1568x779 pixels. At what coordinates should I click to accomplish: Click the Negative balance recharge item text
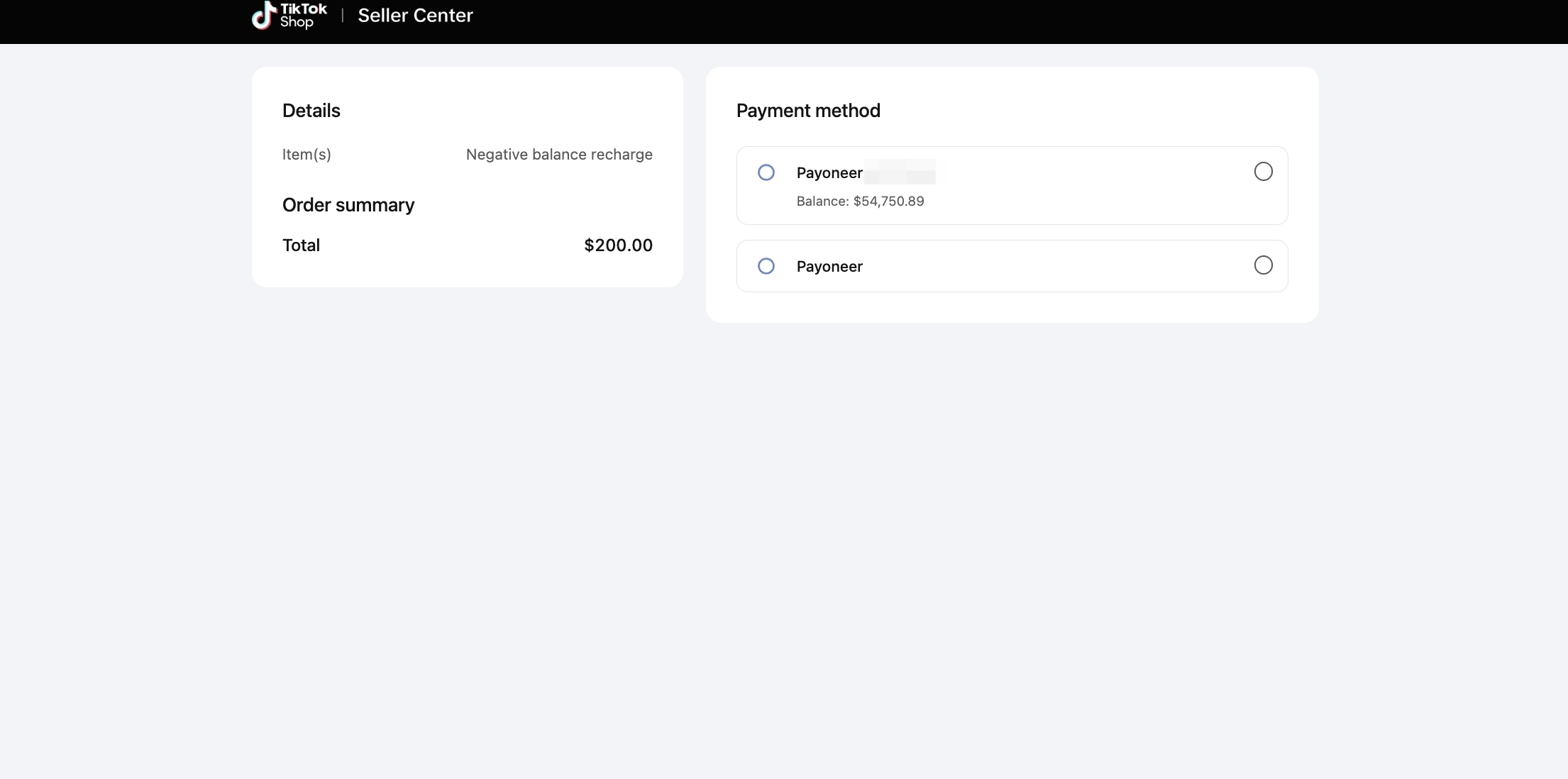coord(559,155)
